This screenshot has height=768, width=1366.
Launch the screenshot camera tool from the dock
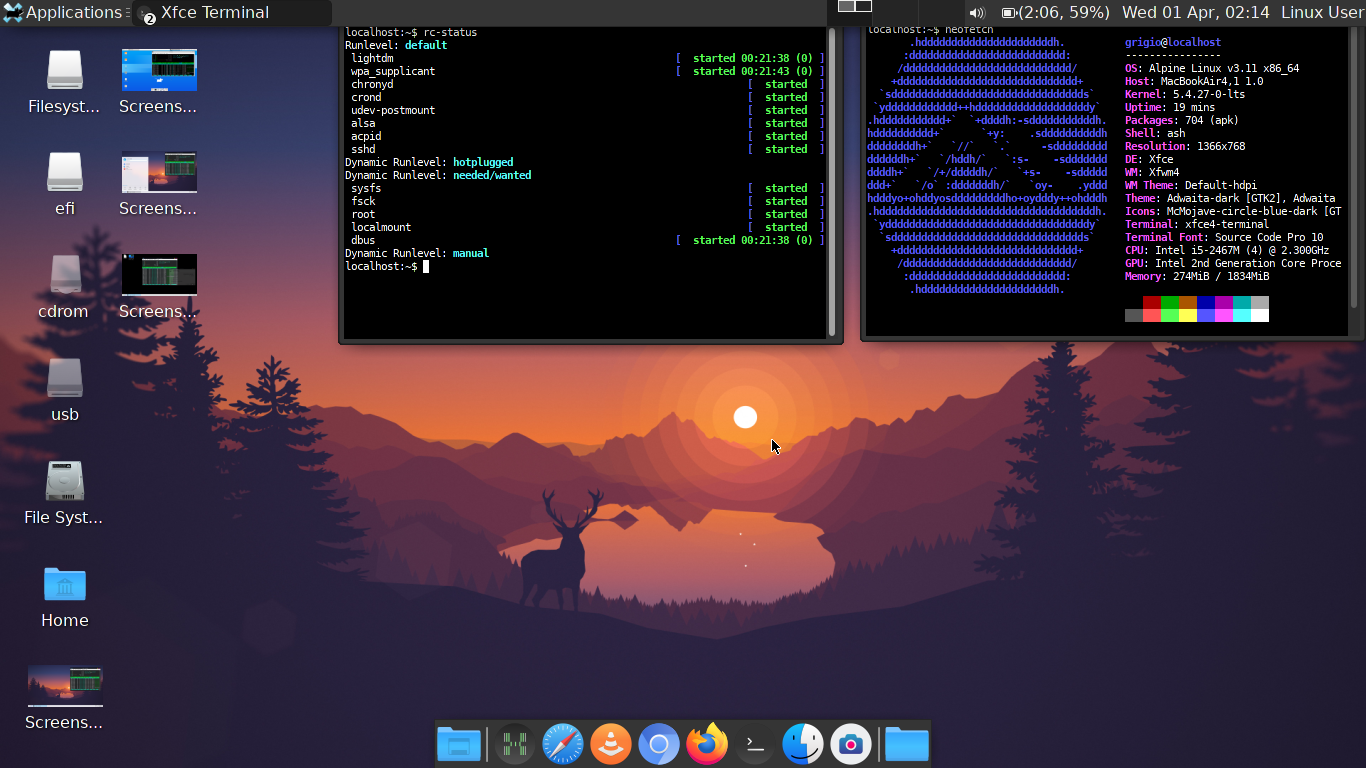tap(850, 744)
